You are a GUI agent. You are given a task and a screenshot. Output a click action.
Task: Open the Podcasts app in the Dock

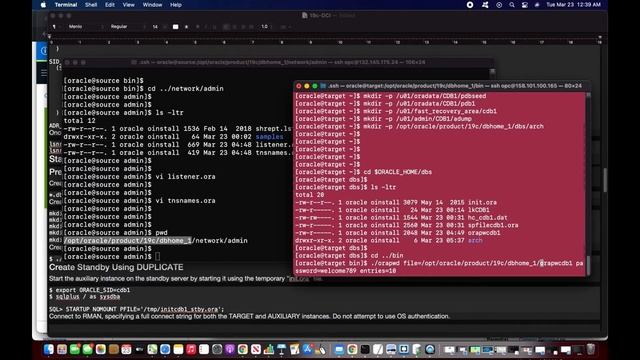coord(230,349)
